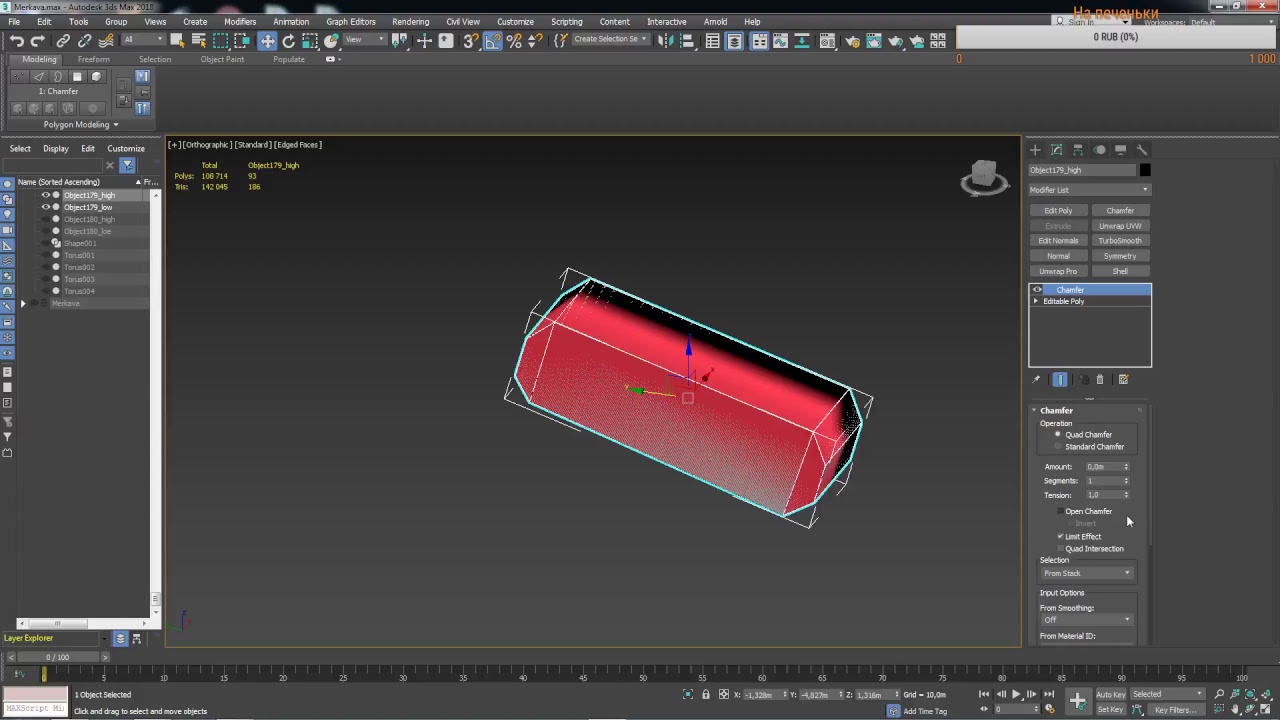Activate the Select Object tool
Screen dimensions: 1280x720
click(x=177, y=41)
